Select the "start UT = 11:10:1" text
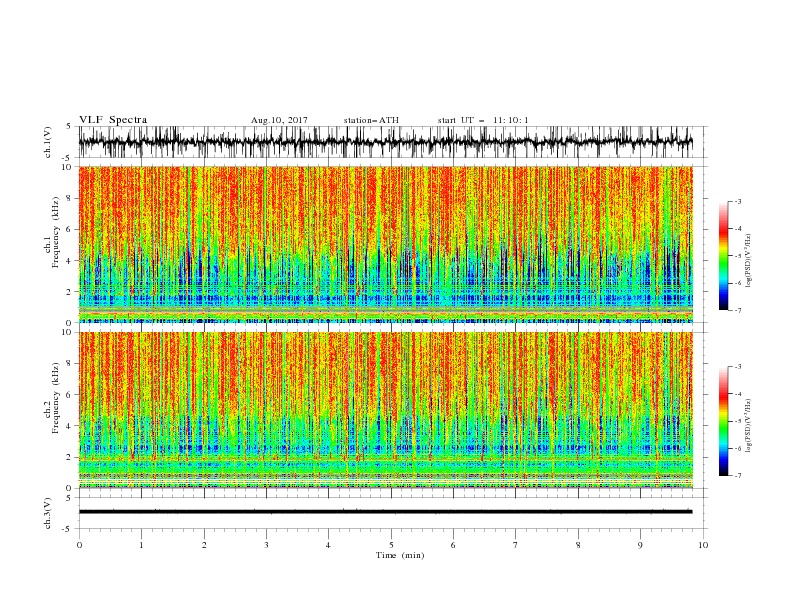 click(x=483, y=120)
